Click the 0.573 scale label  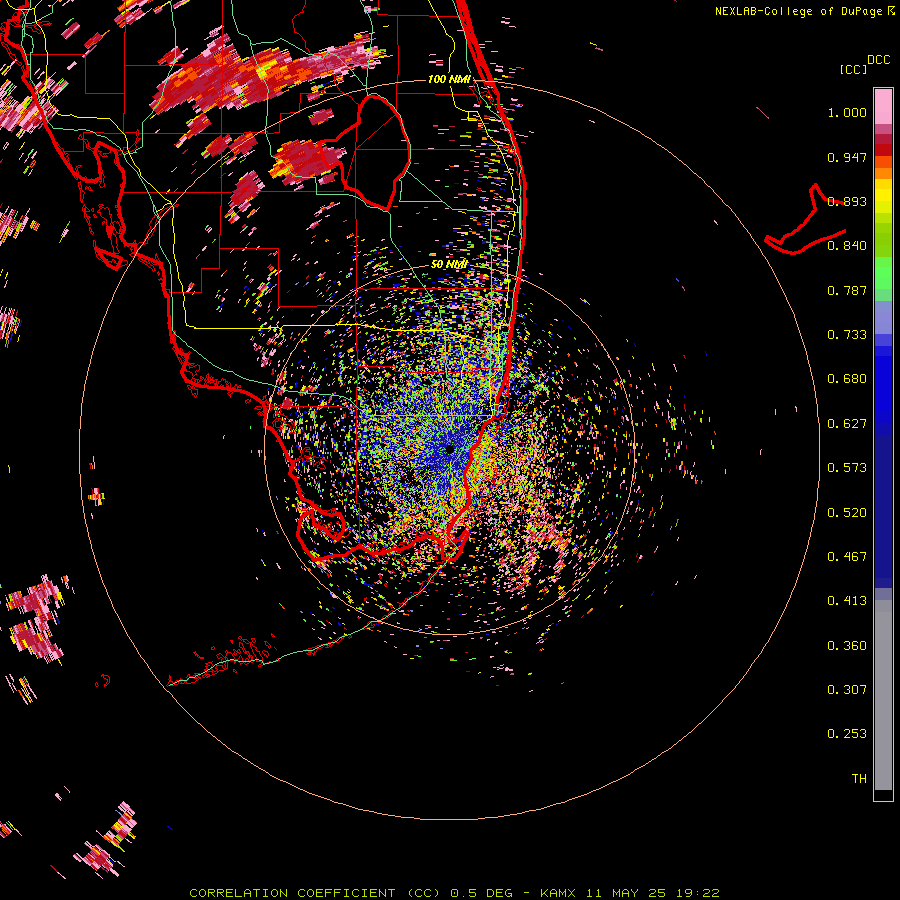pos(847,468)
